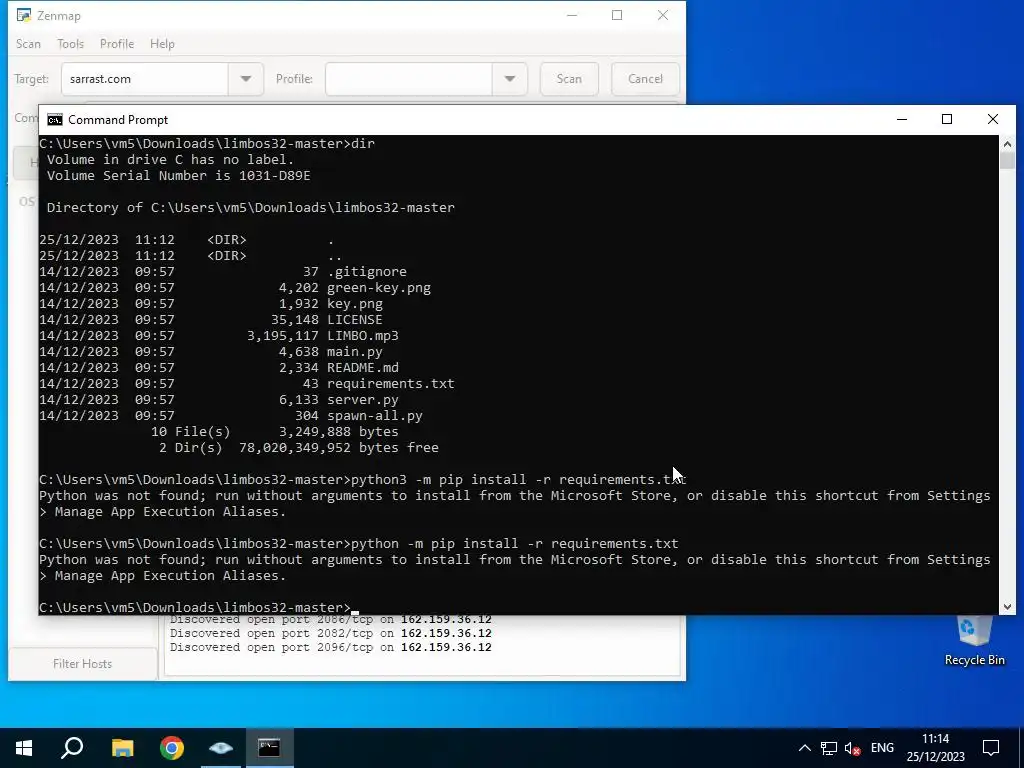Click the LIMBO.mp3 entry in dir listing

tap(362, 336)
